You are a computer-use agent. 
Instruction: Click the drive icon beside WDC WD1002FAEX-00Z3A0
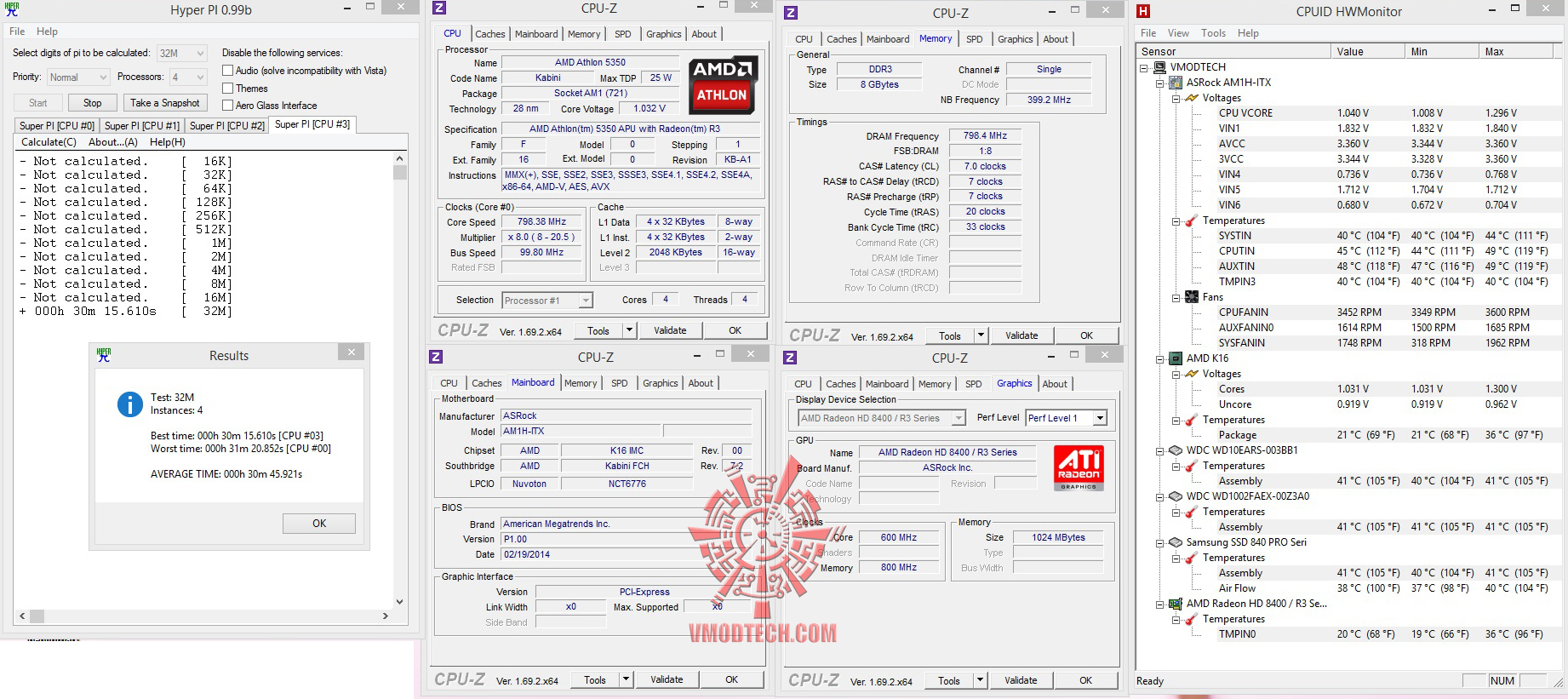tap(1176, 496)
